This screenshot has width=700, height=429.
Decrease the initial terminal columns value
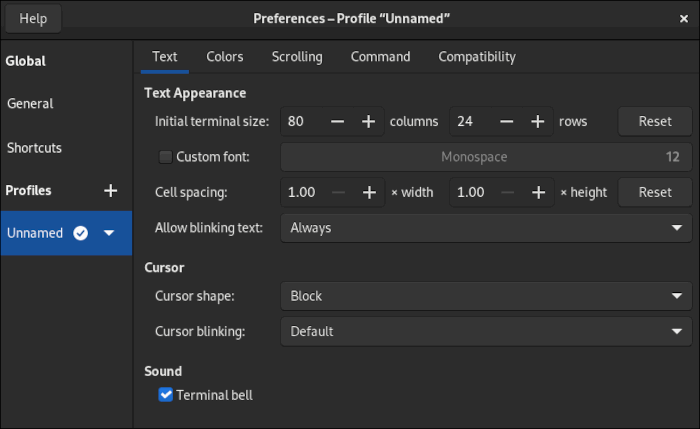[x=338, y=121]
